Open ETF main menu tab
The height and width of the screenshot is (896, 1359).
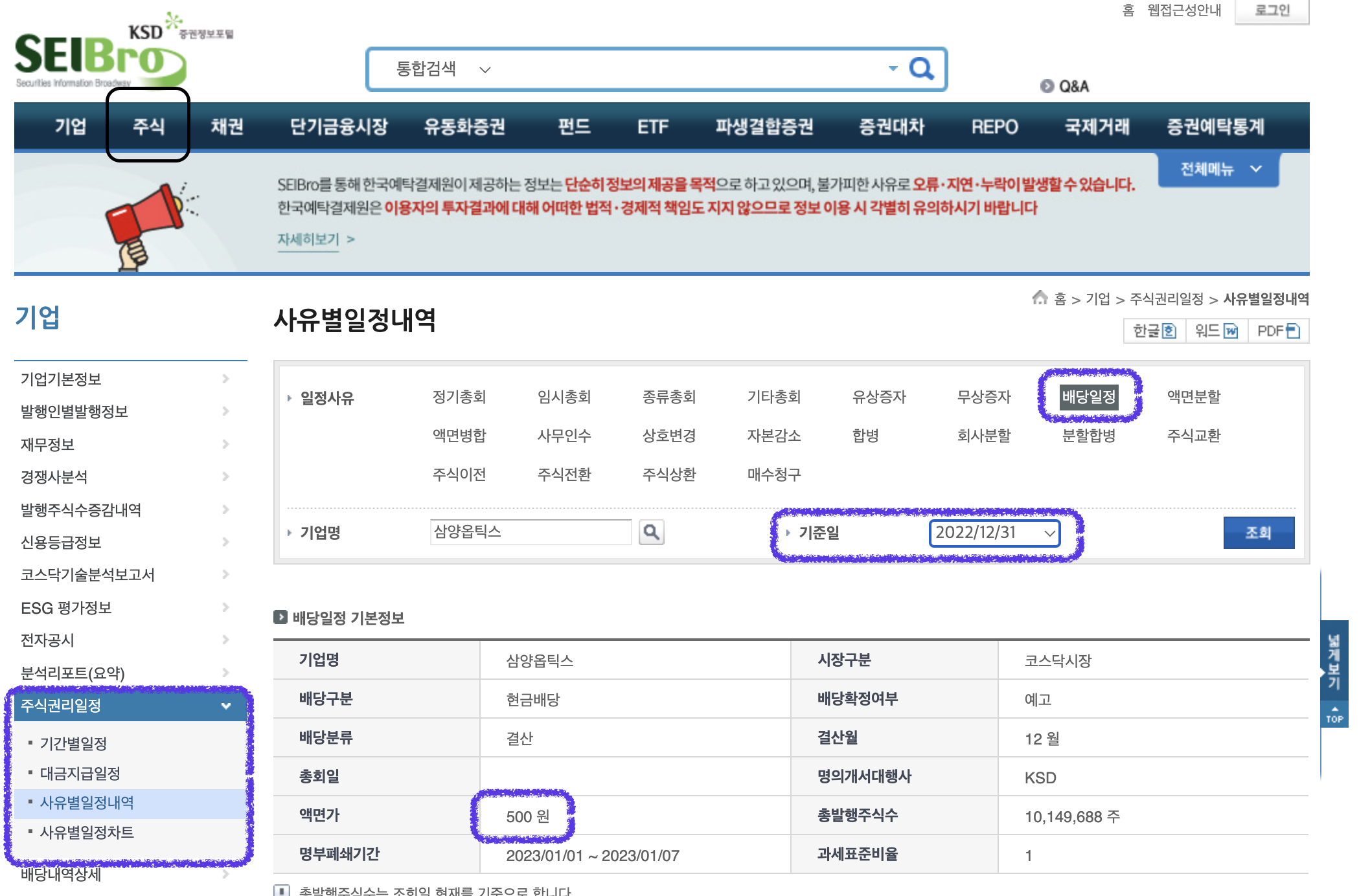point(652,126)
